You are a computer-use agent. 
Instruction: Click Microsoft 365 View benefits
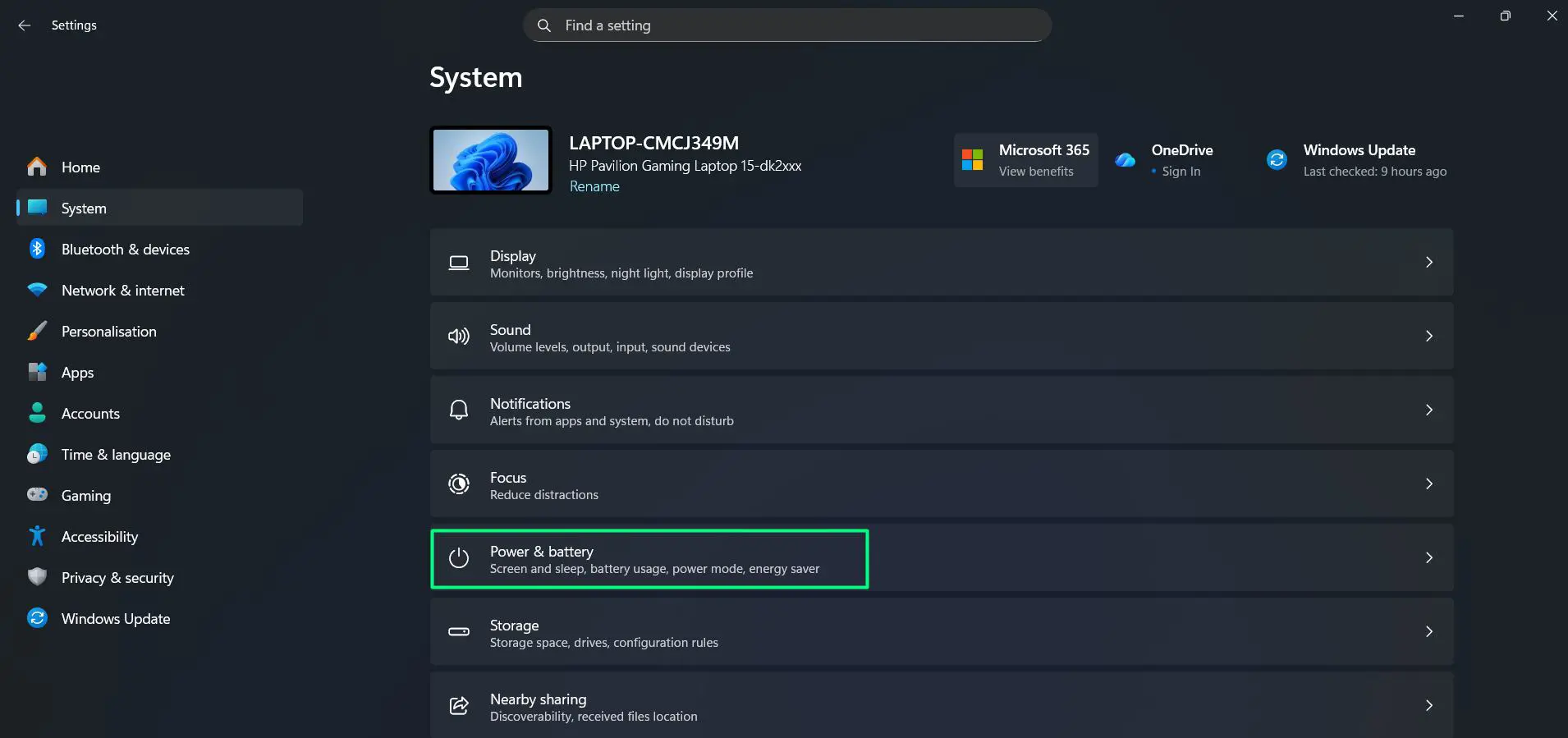click(x=1036, y=172)
